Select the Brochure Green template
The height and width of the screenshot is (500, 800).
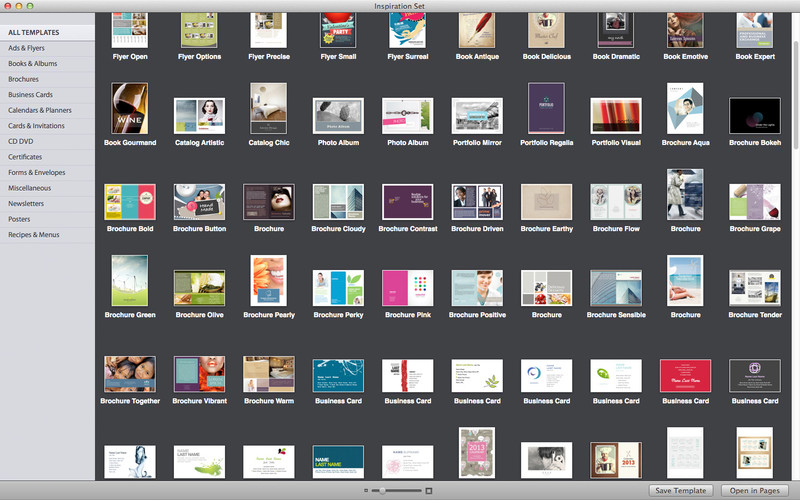pos(130,281)
